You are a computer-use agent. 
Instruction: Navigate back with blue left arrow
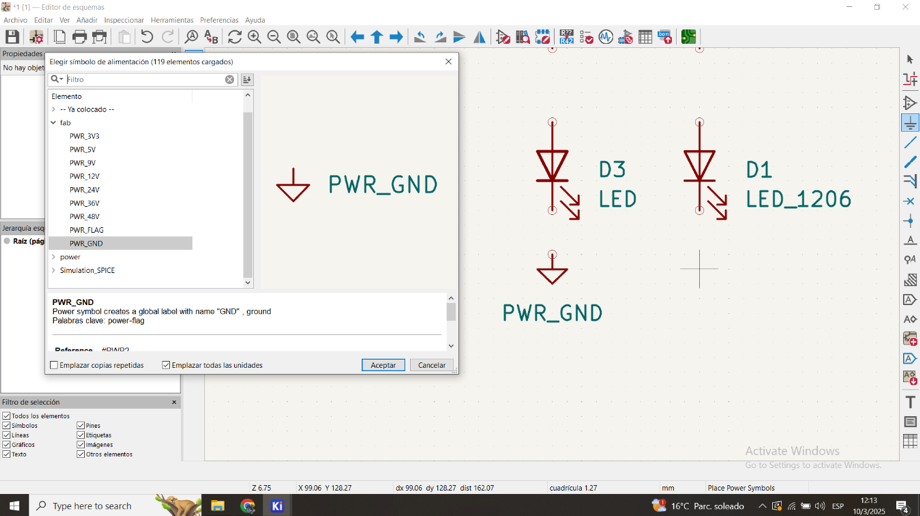[357, 37]
